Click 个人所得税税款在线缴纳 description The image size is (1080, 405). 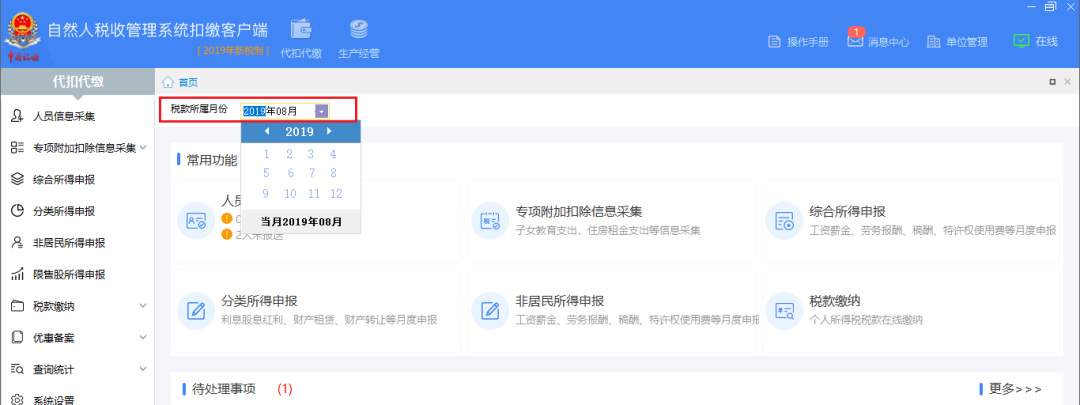coord(866,320)
